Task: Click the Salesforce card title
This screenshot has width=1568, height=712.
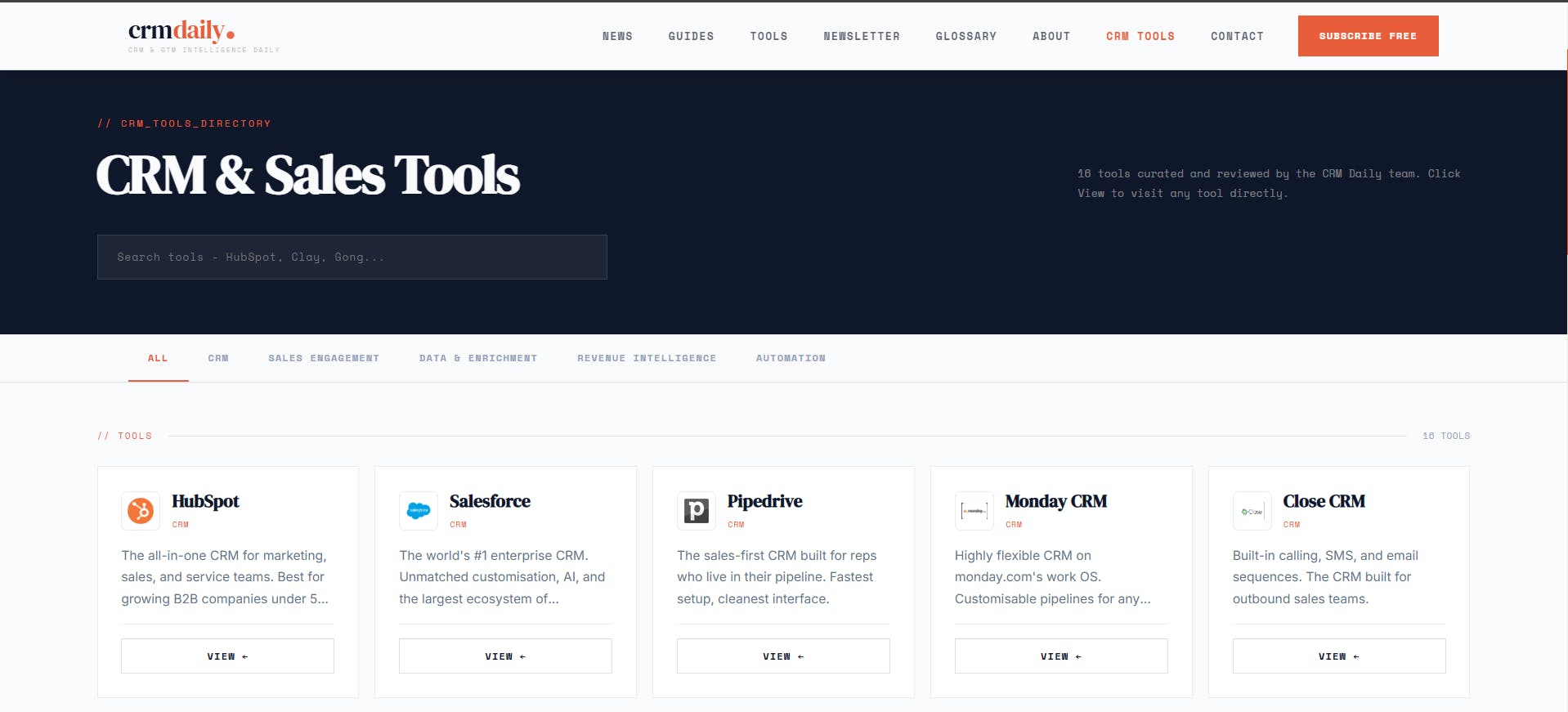Action: point(490,501)
